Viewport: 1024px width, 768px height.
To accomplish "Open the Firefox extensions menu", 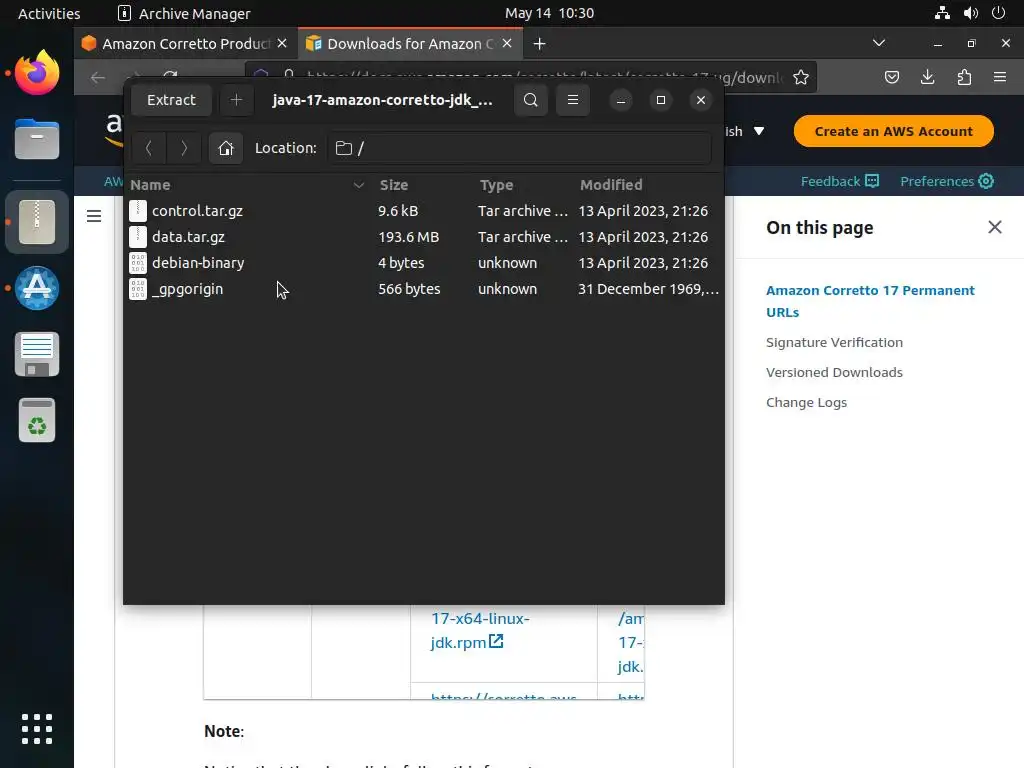I will (964, 78).
